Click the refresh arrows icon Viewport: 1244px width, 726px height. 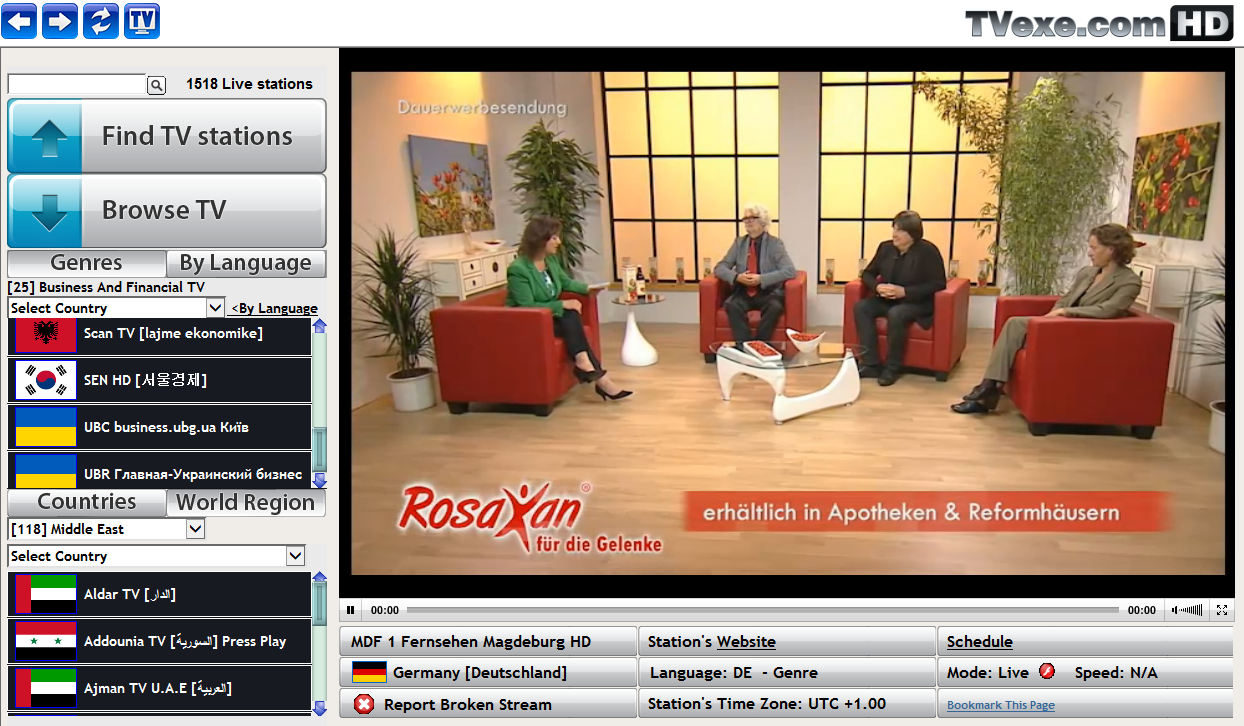(101, 20)
